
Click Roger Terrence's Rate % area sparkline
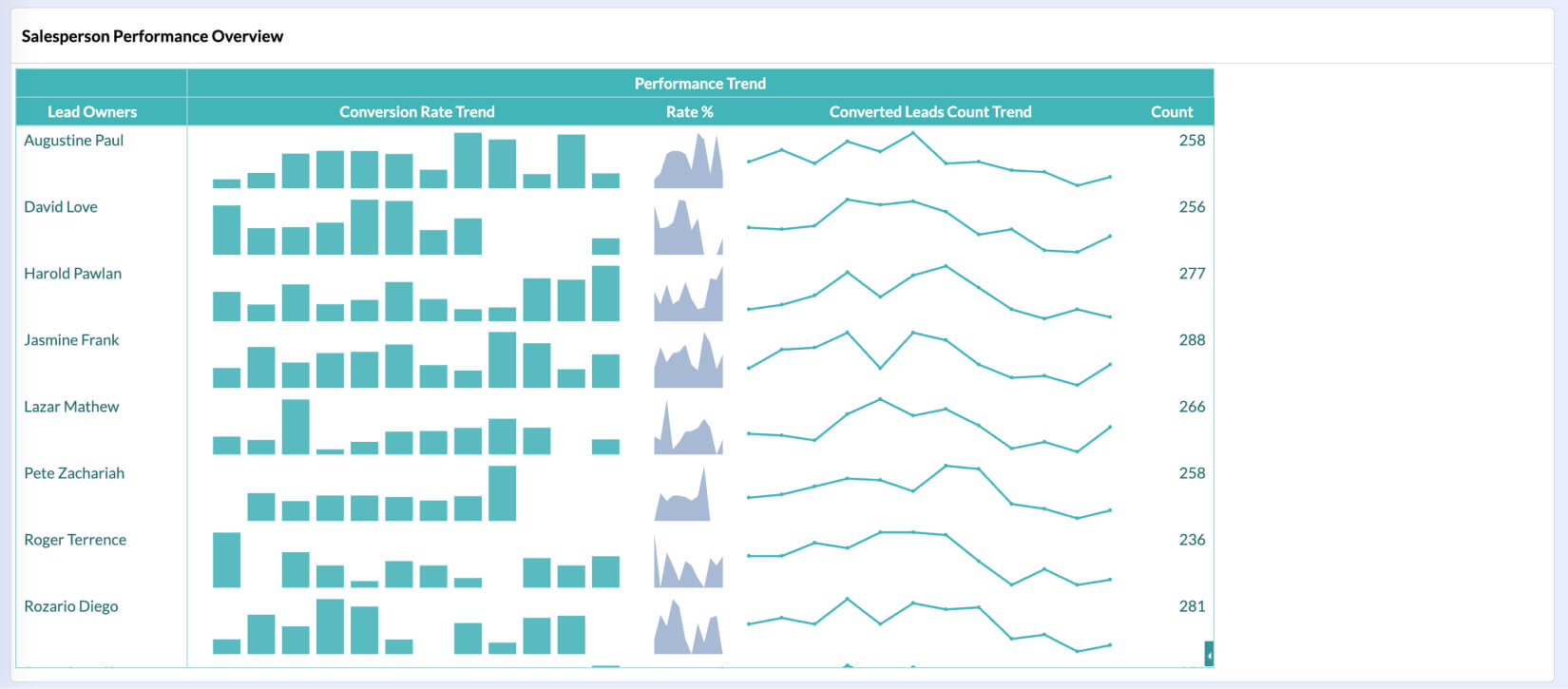[x=689, y=559]
